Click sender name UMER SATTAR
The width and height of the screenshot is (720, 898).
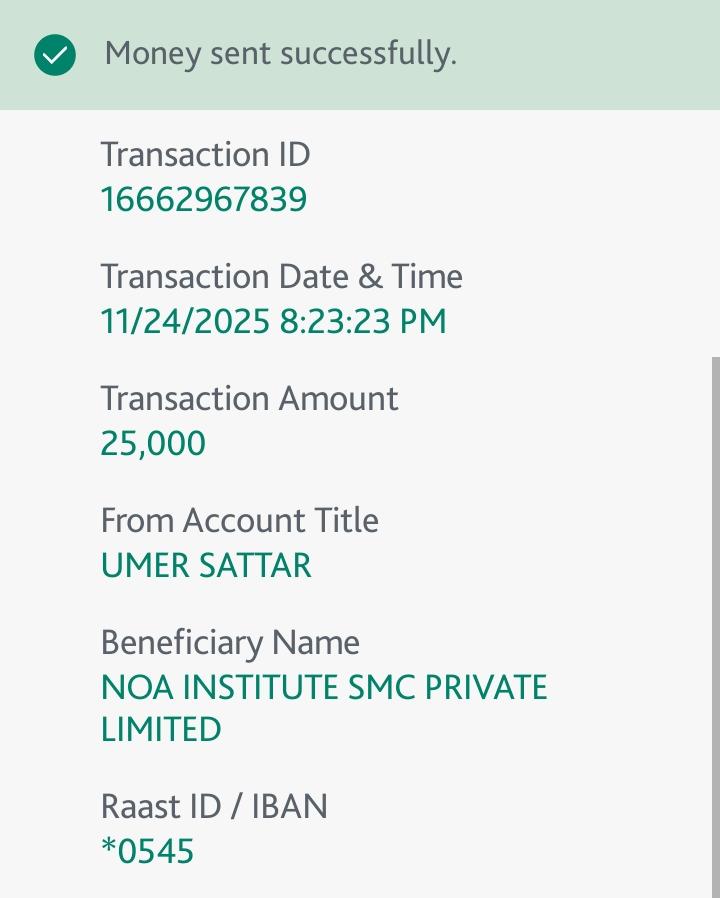[x=206, y=566]
